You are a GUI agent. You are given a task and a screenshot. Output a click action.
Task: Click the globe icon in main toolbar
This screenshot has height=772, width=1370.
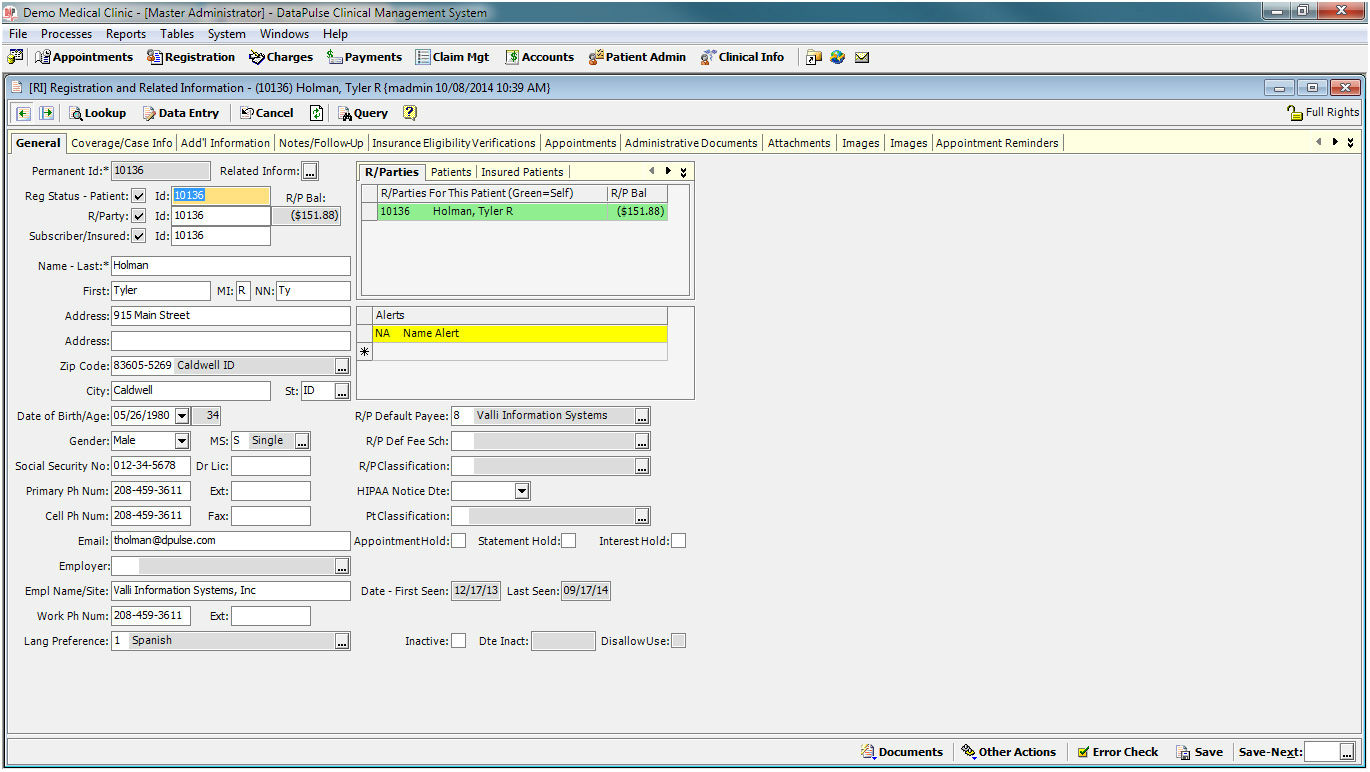point(837,57)
